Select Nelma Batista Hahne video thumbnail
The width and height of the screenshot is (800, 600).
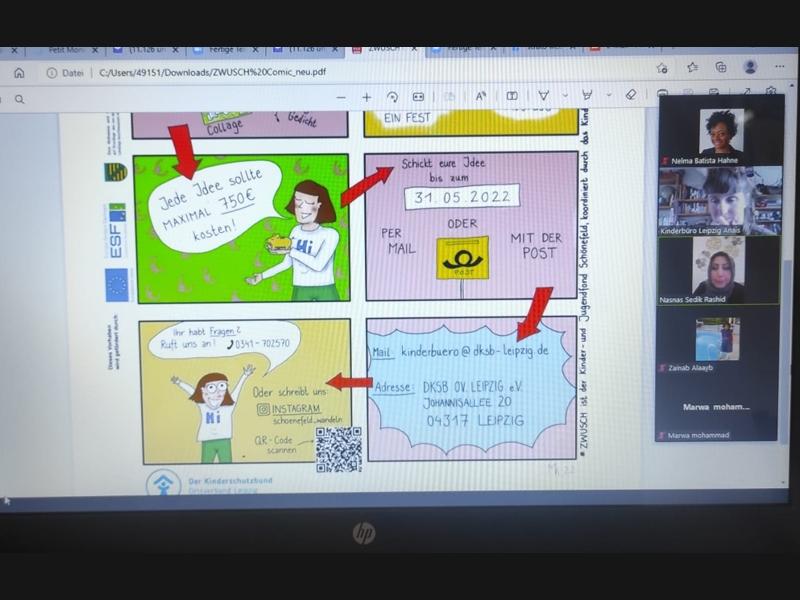[x=720, y=132]
